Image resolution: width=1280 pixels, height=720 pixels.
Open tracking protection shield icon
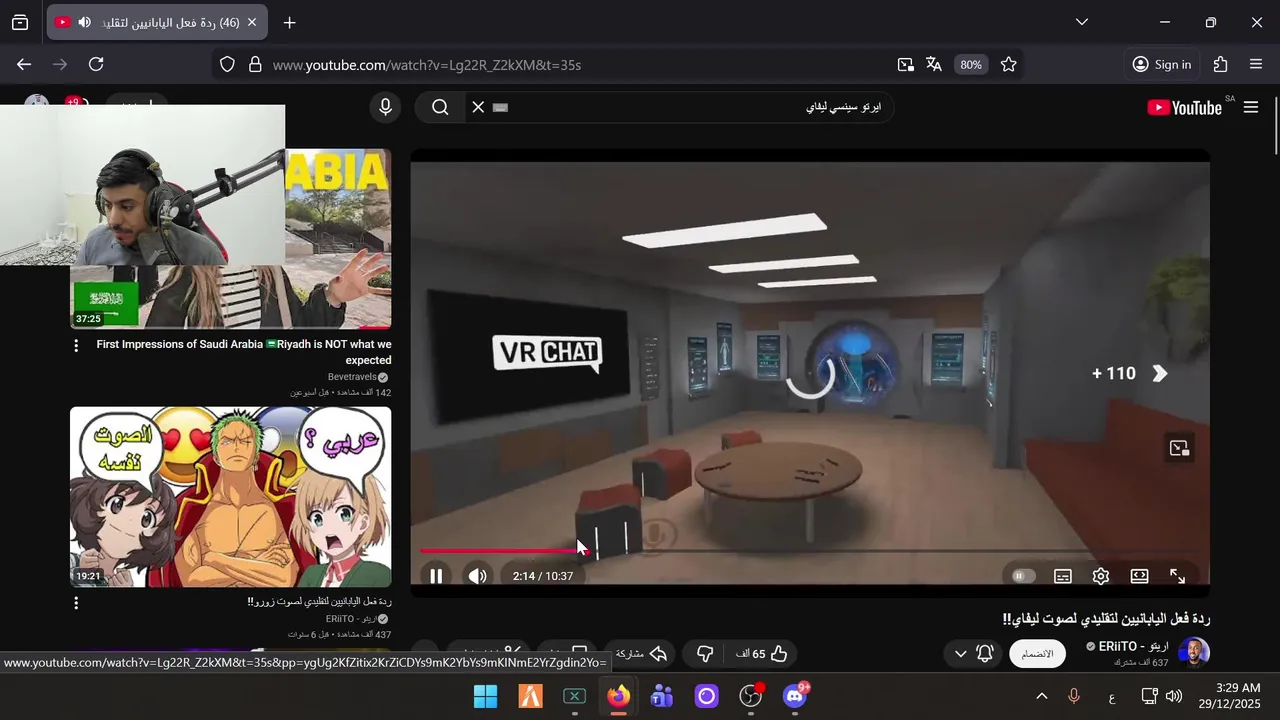[x=227, y=64]
